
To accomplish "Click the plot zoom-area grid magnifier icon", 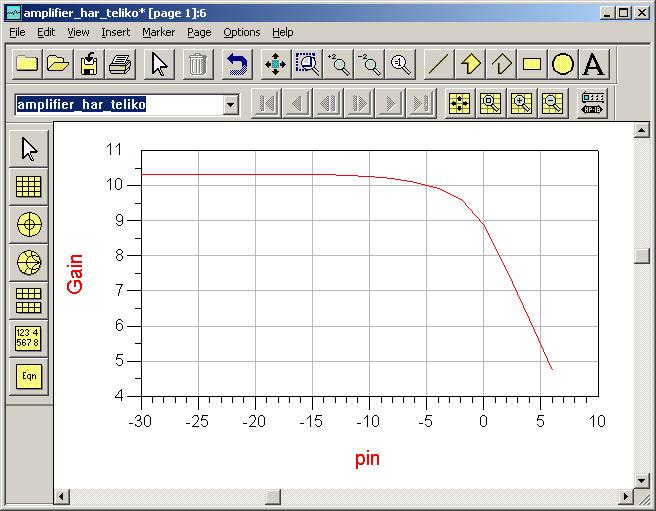I will [x=491, y=103].
